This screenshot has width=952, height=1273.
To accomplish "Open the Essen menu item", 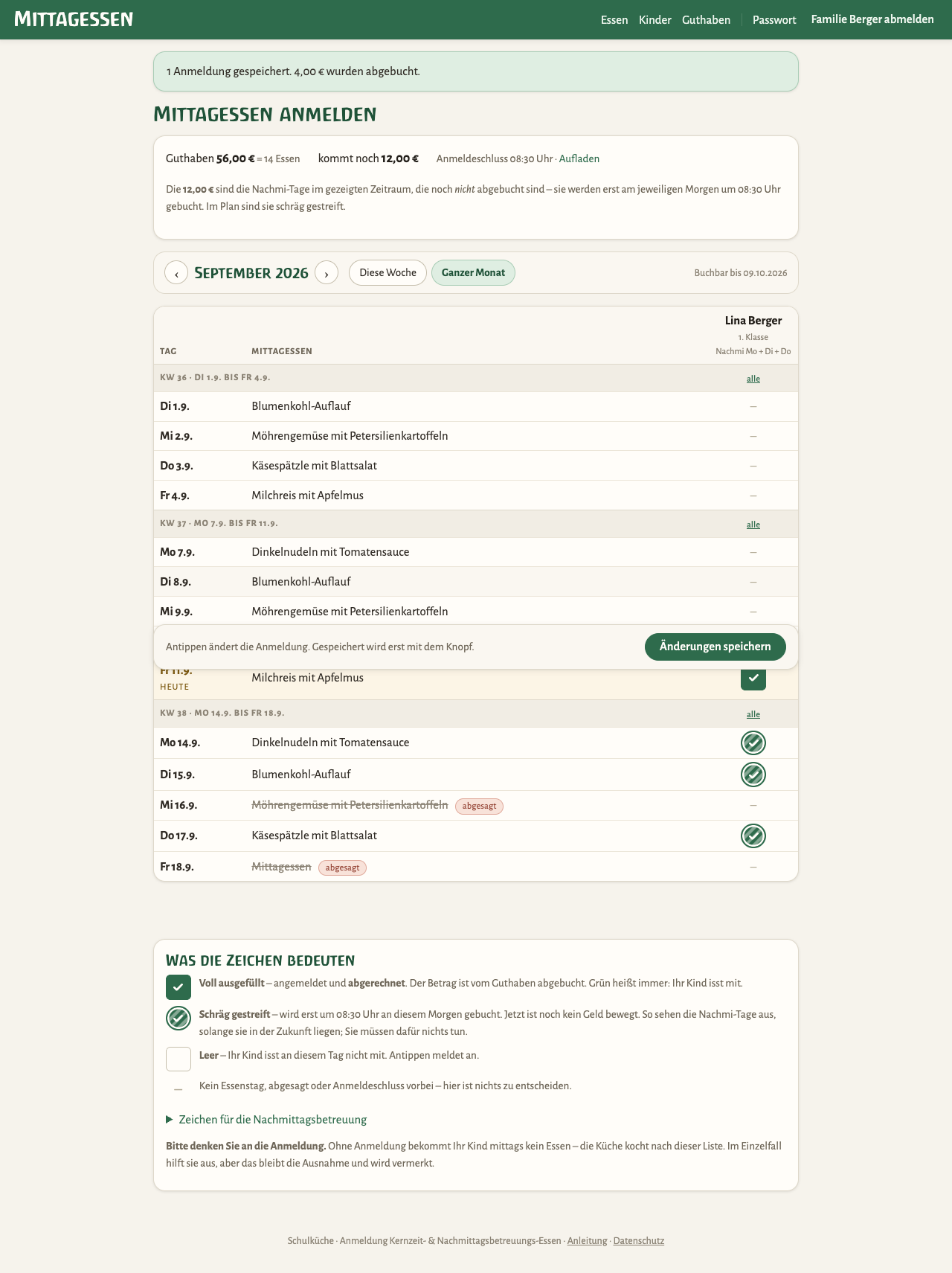I will pos(614,20).
